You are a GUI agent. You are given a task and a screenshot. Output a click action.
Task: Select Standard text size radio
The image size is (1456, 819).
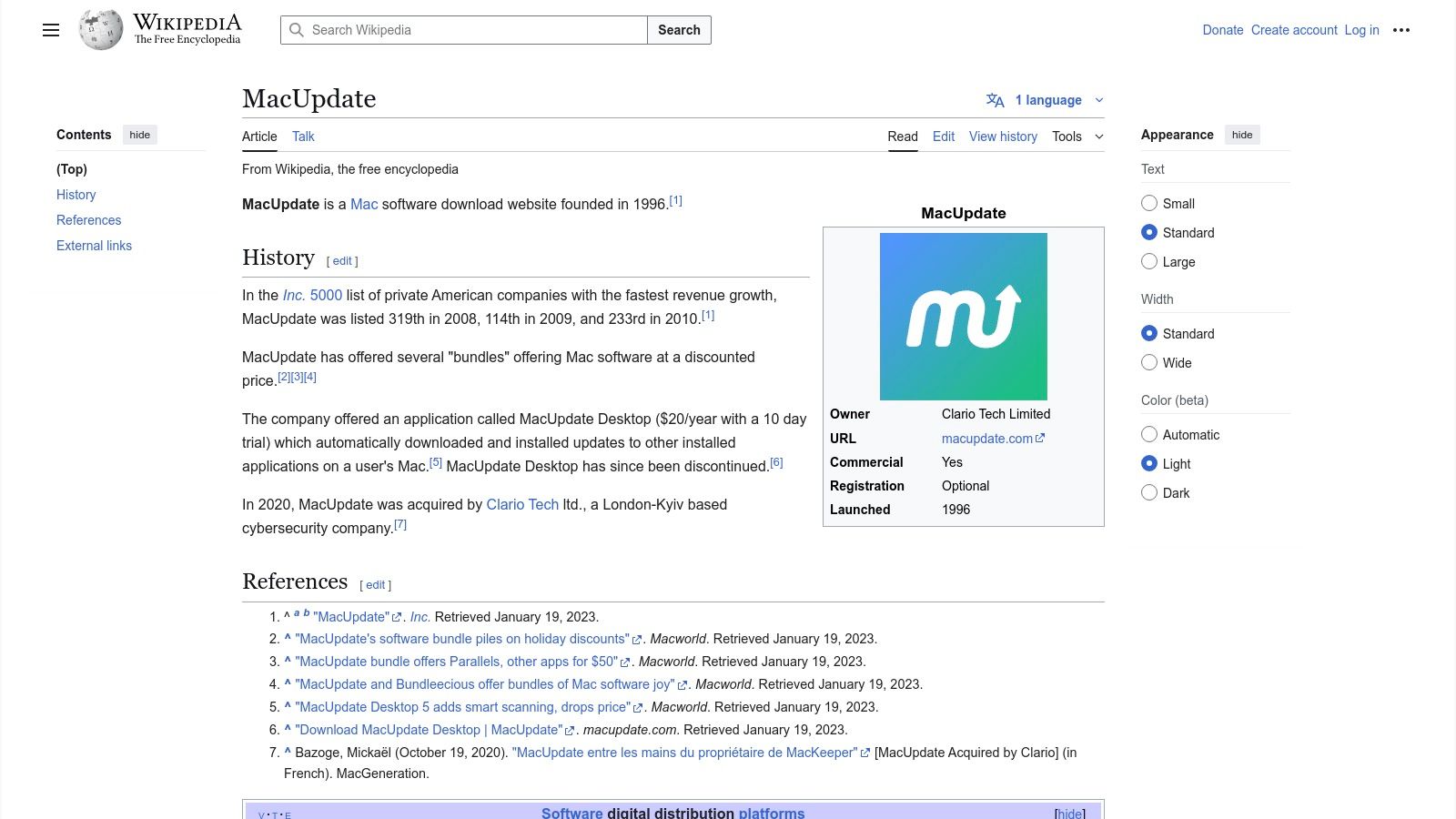(x=1149, y=232)
